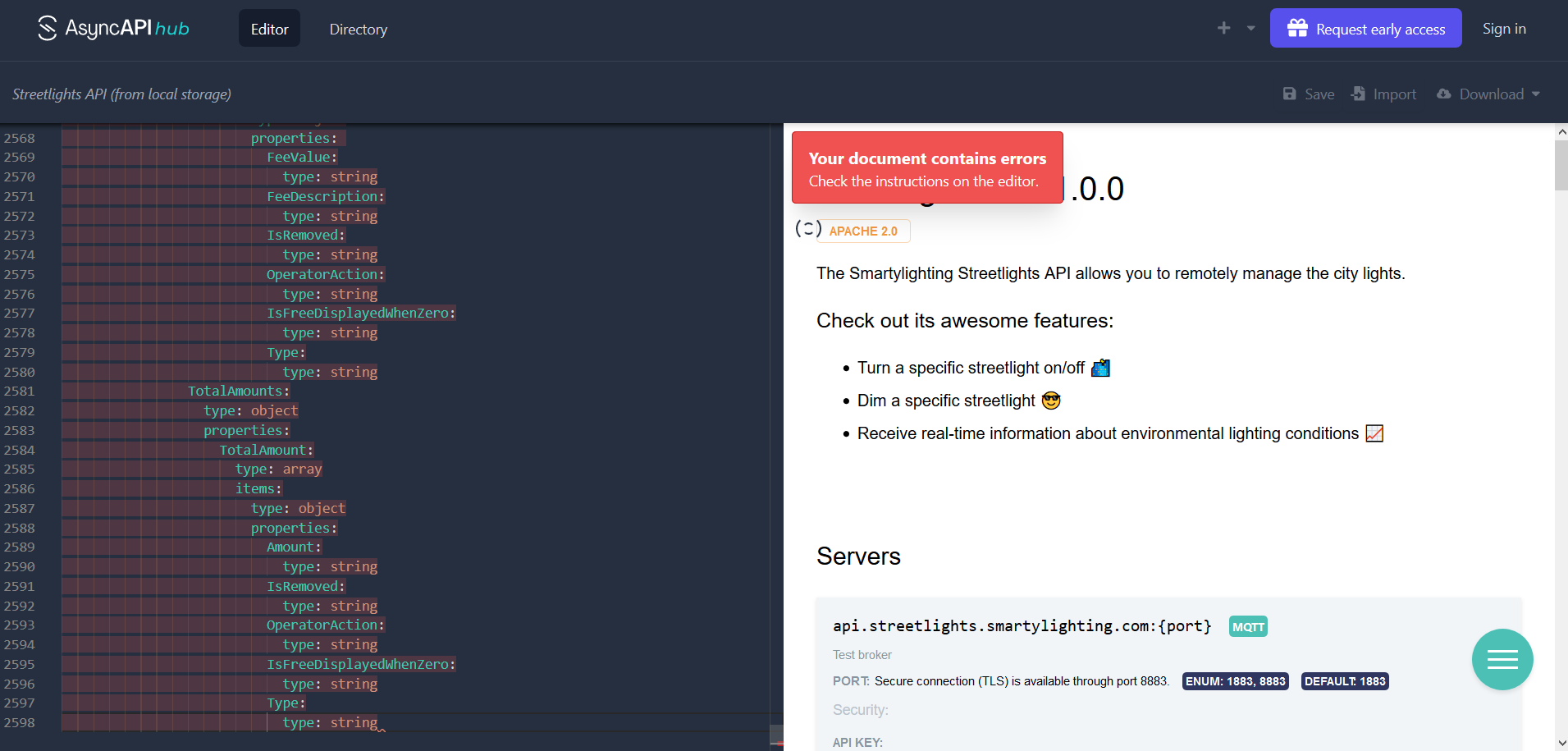Click the TotalAmounts: line in editor
This screenshot has height=751, width=1568.
[239, 391]
